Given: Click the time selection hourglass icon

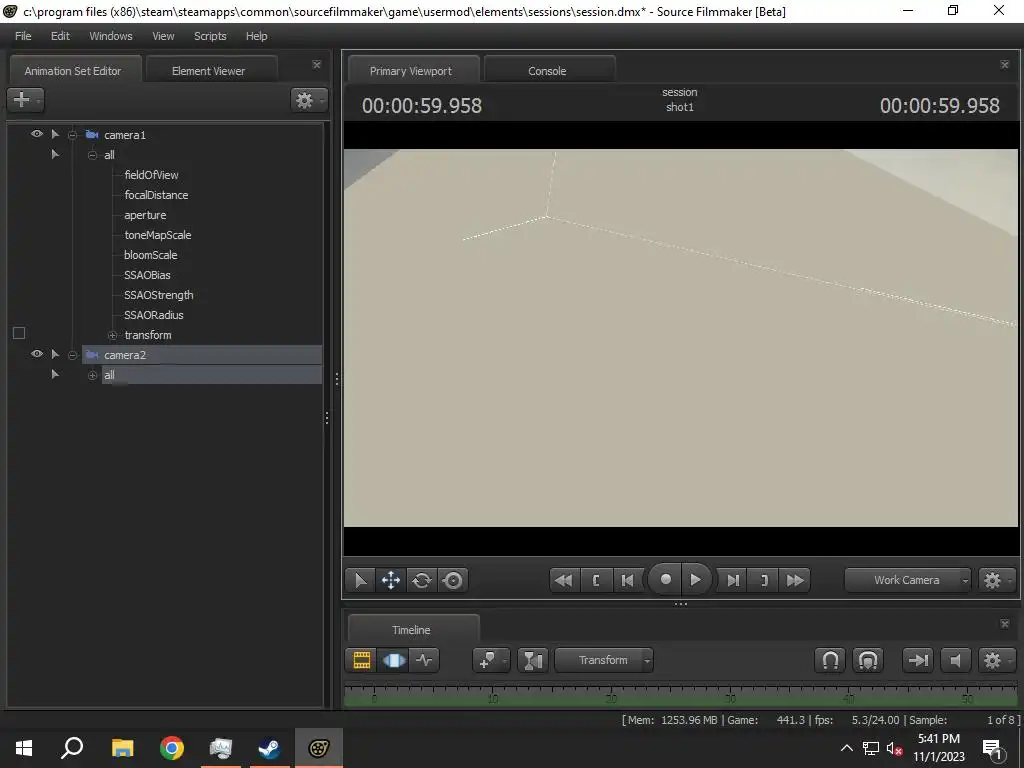Looking at the screenshot, I should point(533,660).
